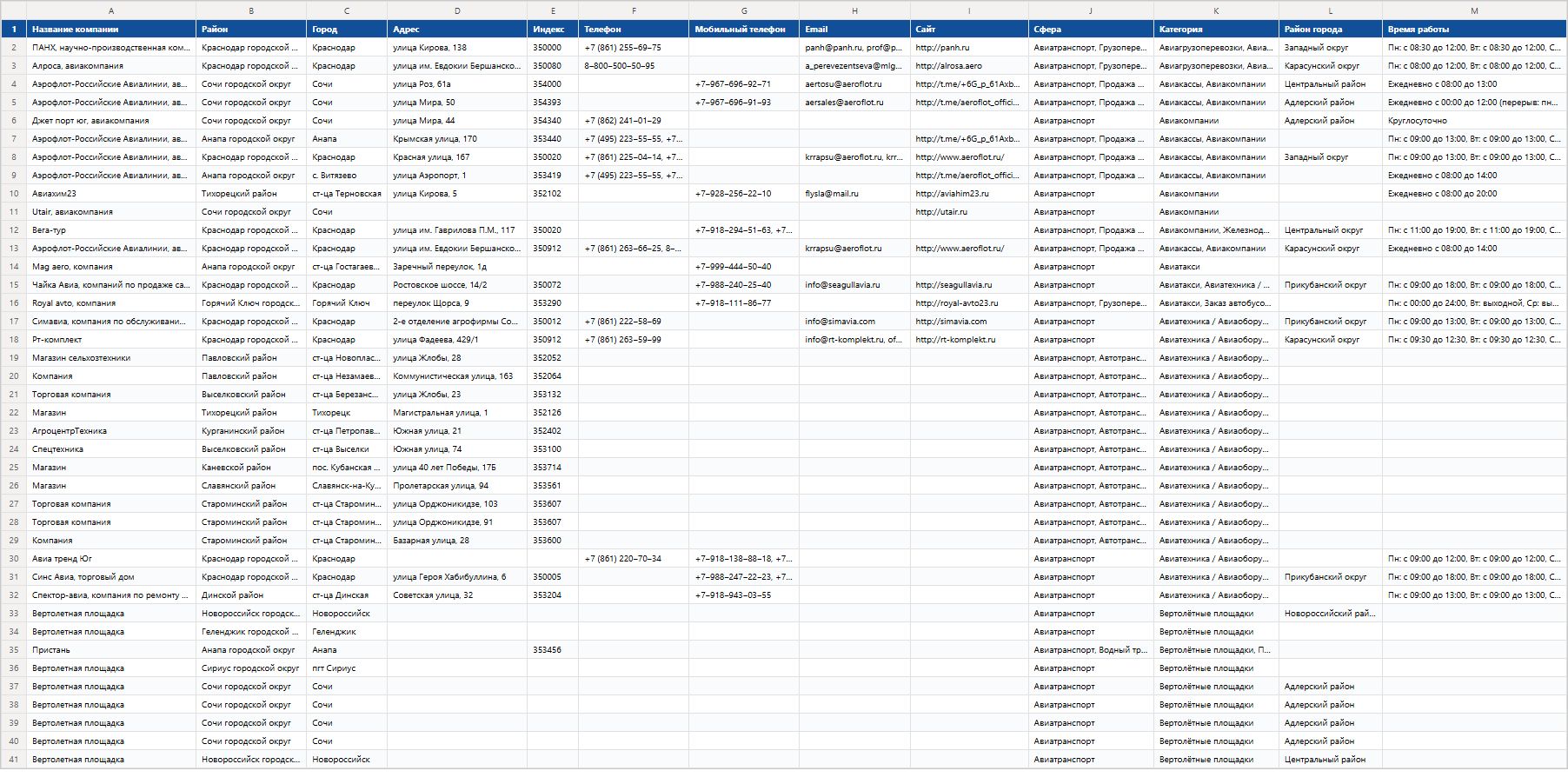Click address 'улица Героя Хабибуллина, 6'
Image resolution: width=1568 pixels, height=784 pixels.
(457, 576)
